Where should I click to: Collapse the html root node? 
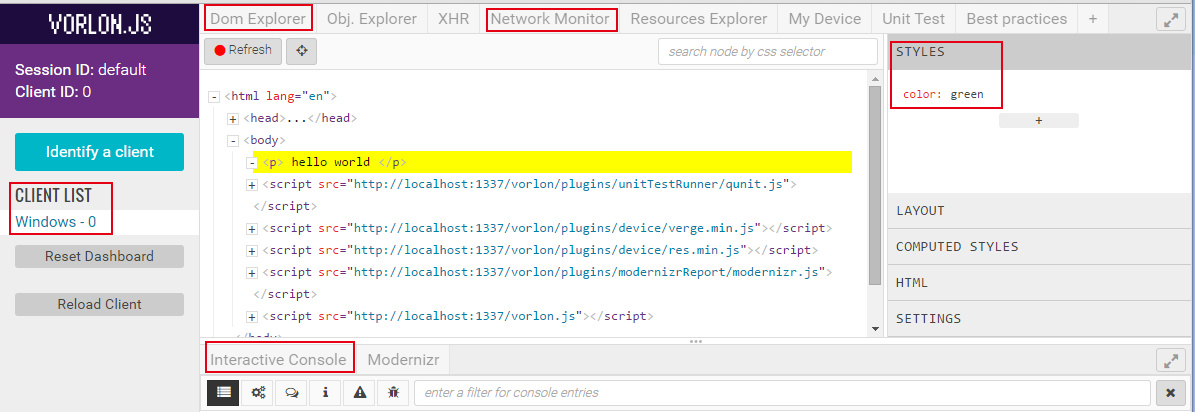pos(214,97)
